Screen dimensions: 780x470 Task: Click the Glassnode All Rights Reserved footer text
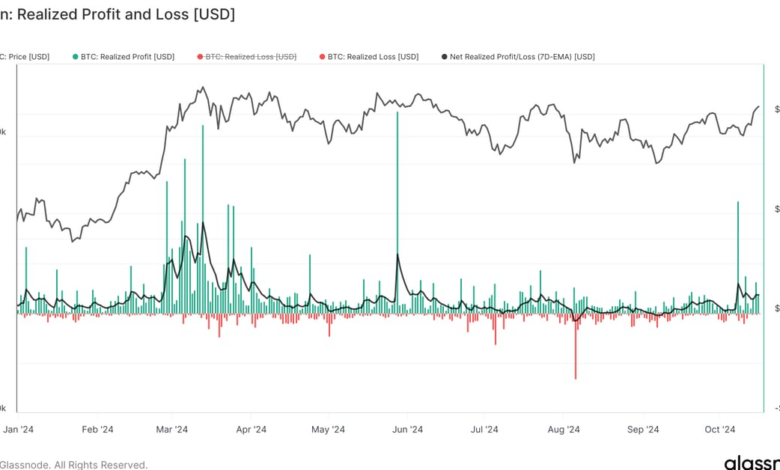[x=74, y=464]
